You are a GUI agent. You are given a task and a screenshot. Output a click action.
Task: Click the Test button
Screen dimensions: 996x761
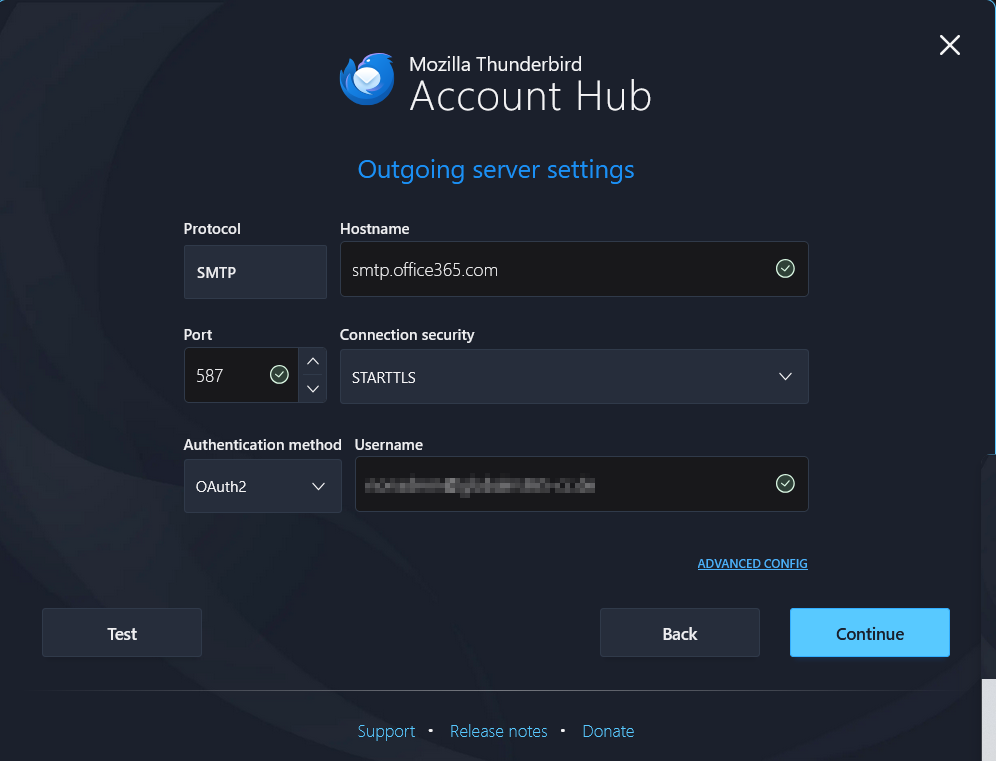[122, 633]
